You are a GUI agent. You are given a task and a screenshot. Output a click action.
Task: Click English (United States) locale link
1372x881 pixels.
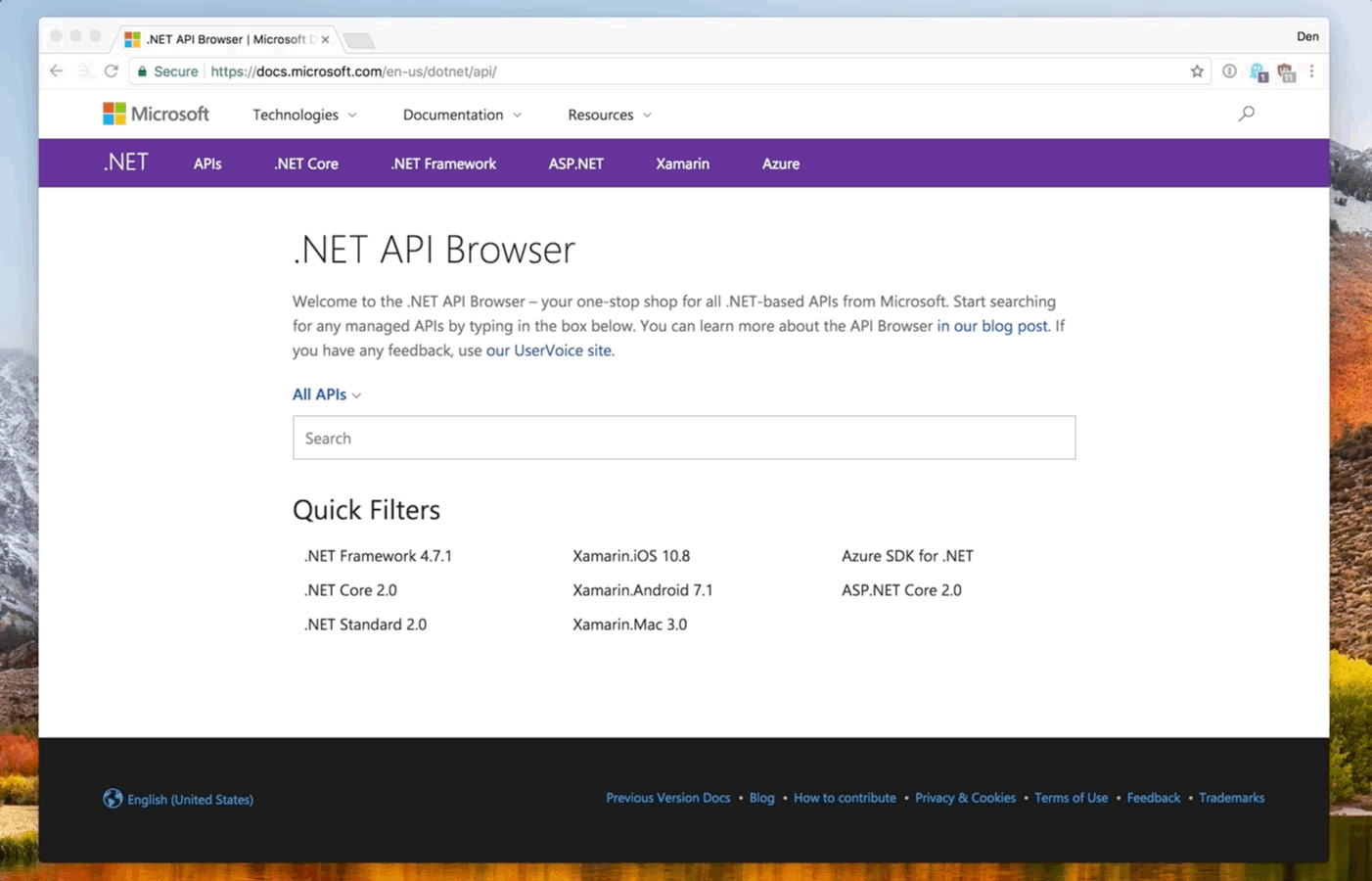[x=190, y=800]
